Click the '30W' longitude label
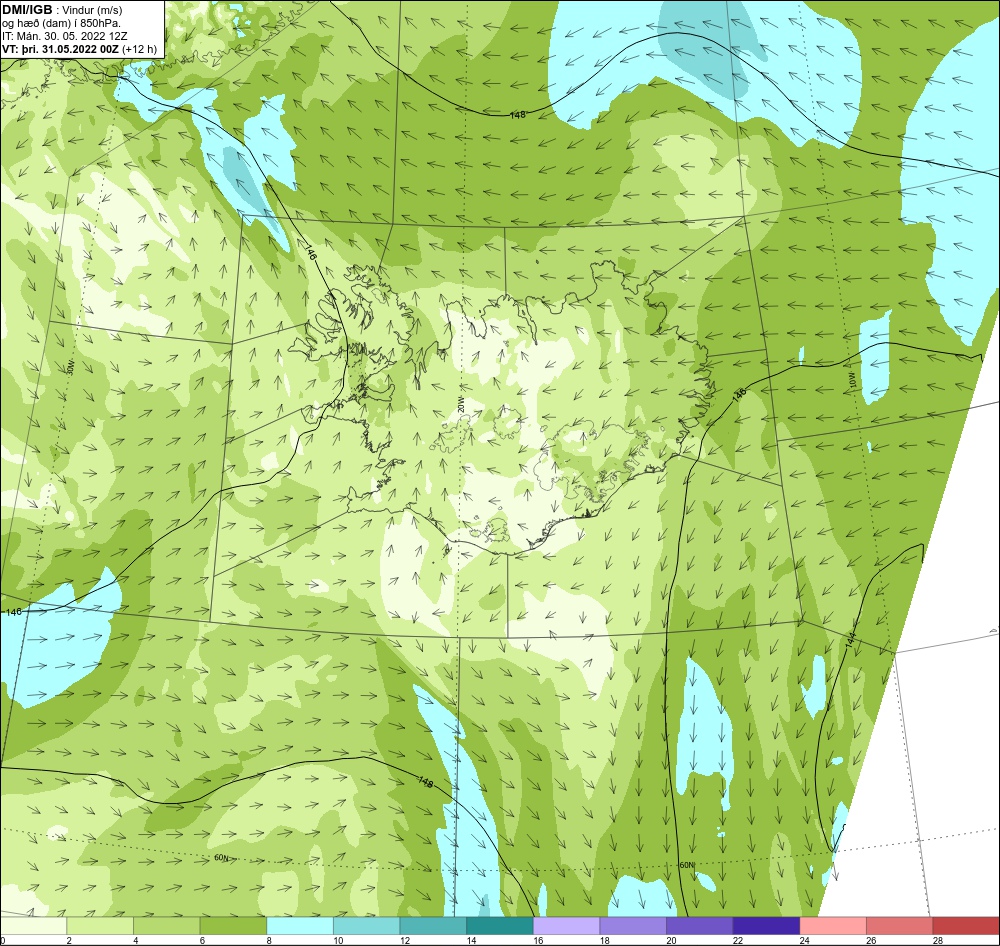This screenshot has width=1000, height=946. point(71,366)
